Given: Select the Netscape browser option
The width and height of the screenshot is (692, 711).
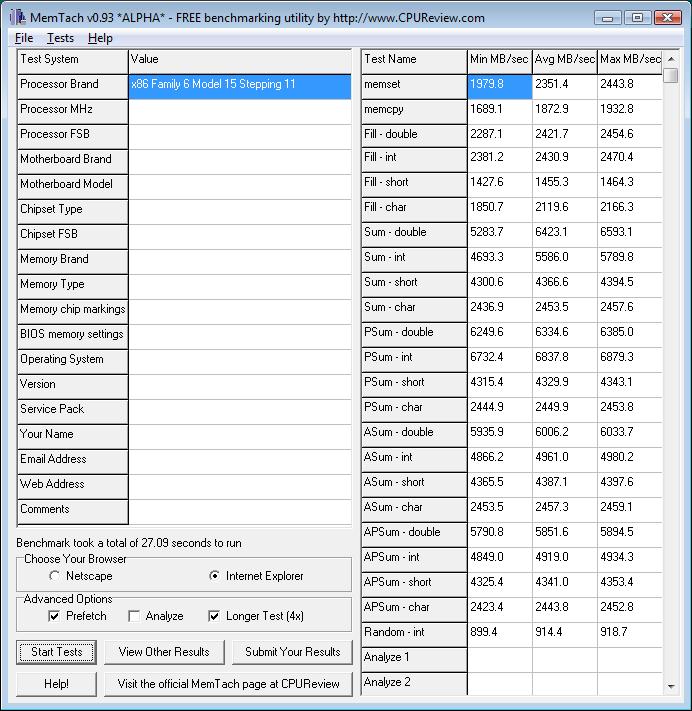Looking at the screenshot, I should pos(54,576).
